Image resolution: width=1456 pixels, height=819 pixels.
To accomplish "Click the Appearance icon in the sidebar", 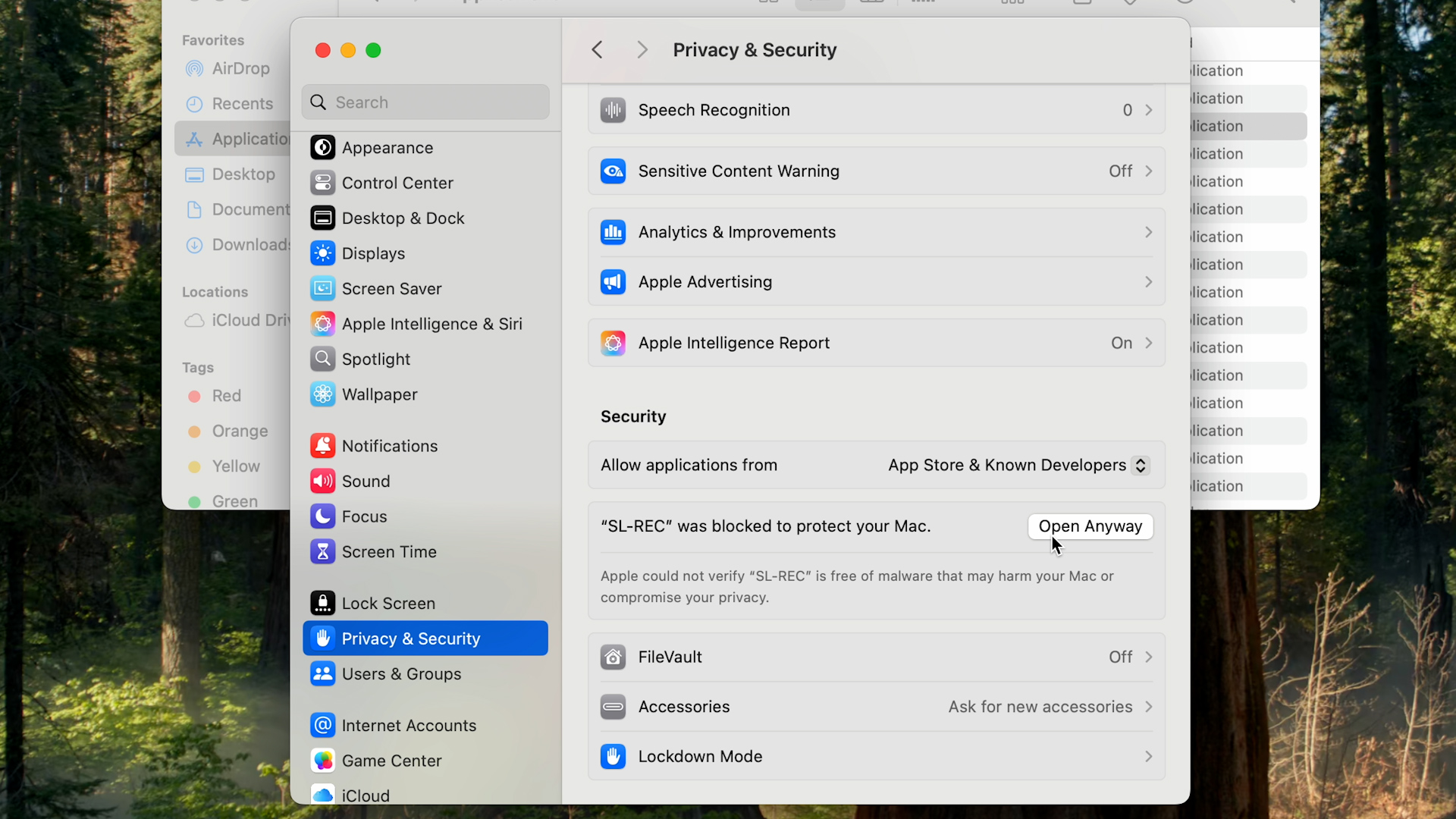I will [322, 148].
